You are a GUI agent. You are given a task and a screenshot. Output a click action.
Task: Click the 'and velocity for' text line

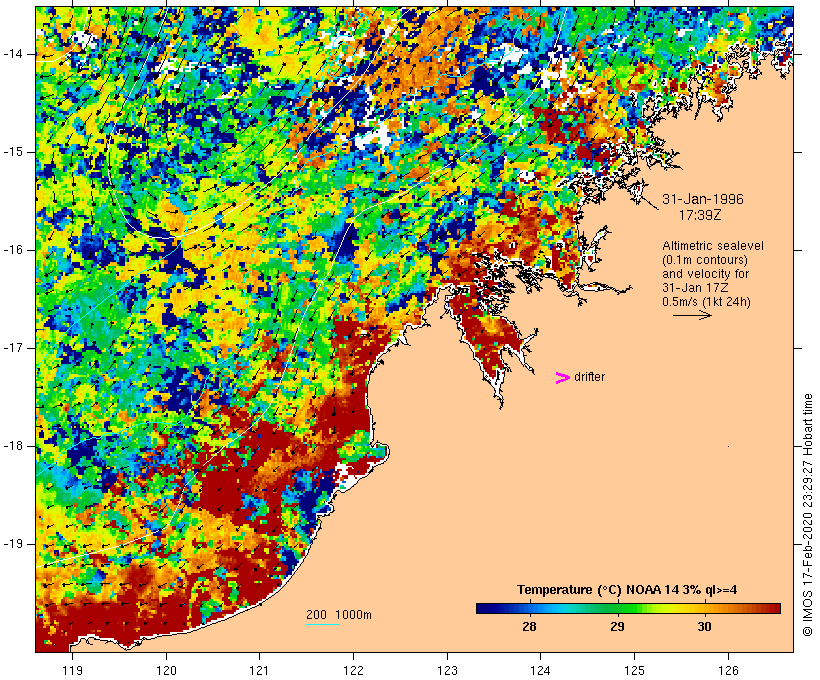tap(705, 274)
